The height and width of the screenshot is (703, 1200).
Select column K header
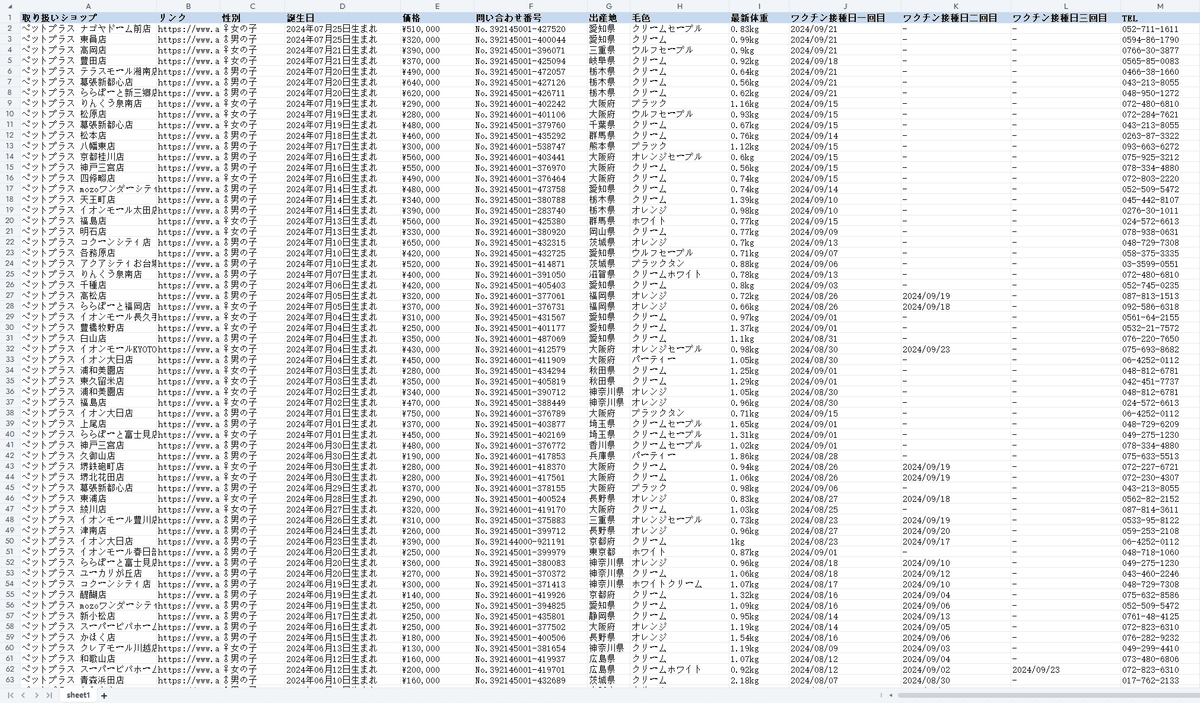[954, 6]
